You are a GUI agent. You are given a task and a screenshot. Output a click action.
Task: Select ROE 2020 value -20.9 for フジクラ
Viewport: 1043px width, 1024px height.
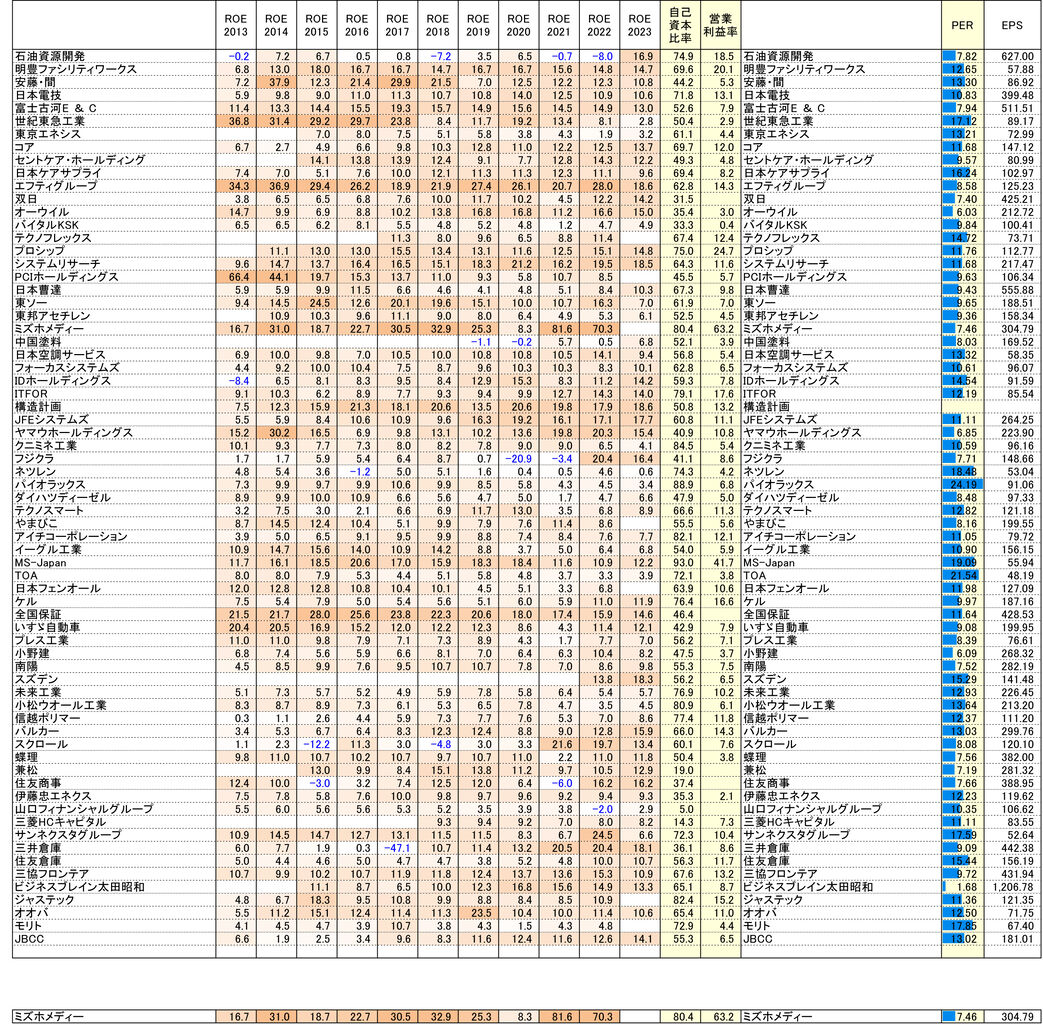pos(518,459)
